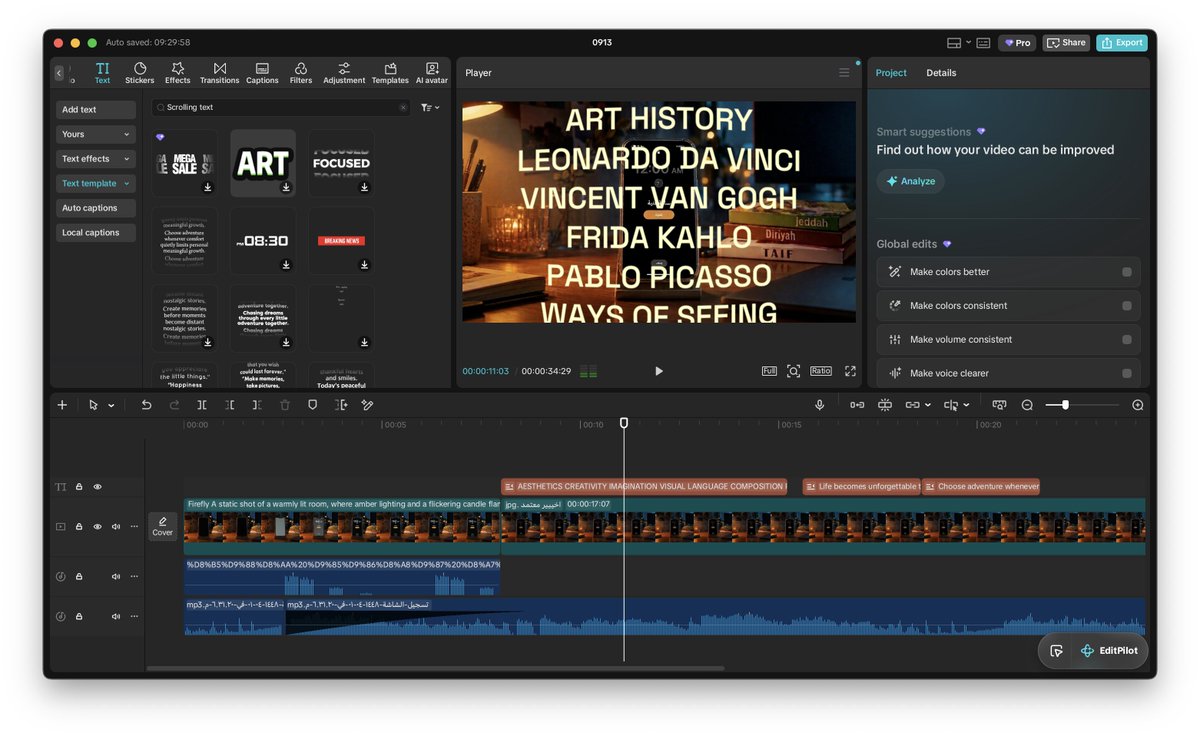Screen dimensions: 1200x736
Task: Enable Make colors better checkbox
Action: click(1127, 272)
